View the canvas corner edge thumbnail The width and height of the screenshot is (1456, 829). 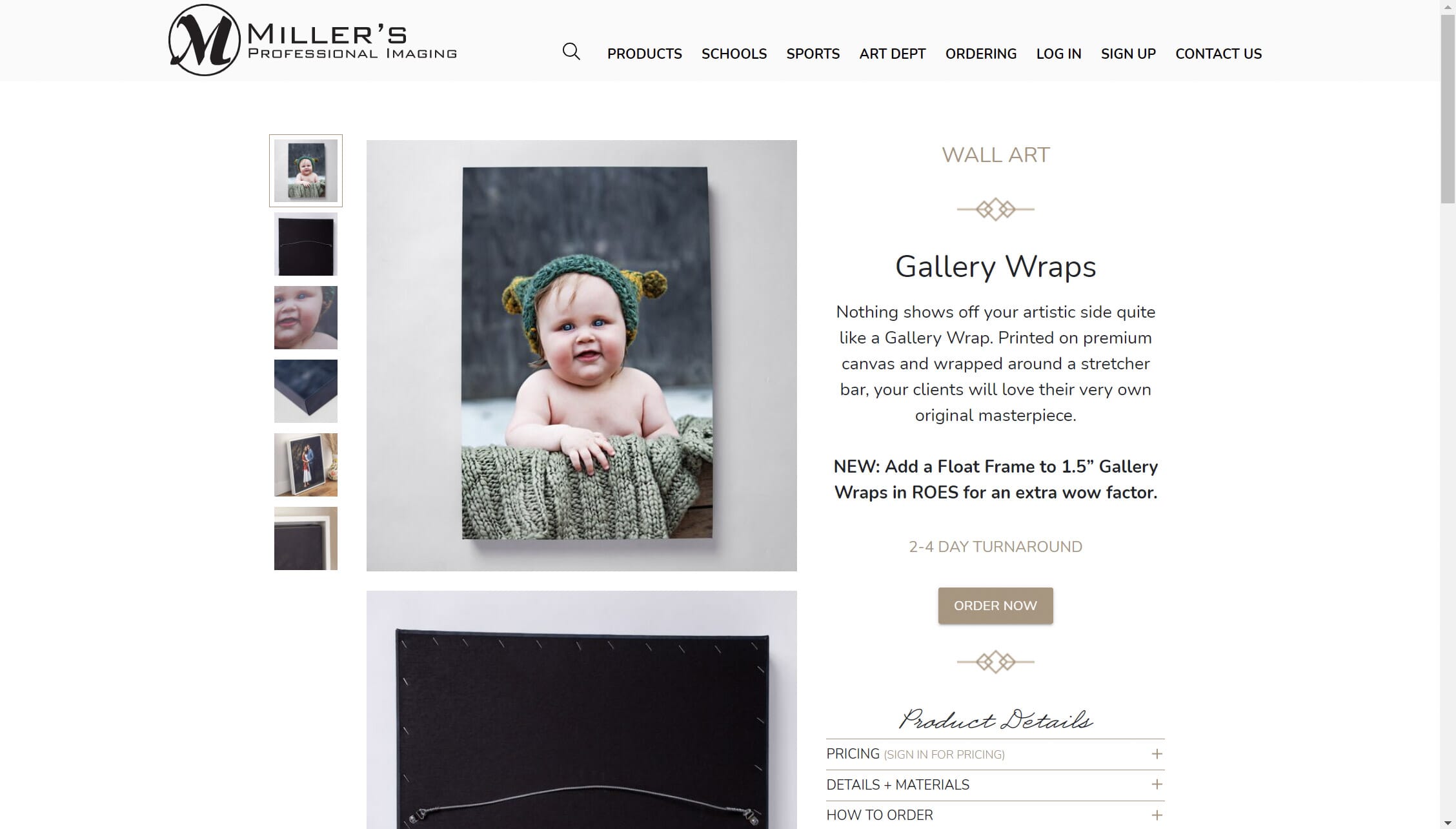[x=305, y=391]
